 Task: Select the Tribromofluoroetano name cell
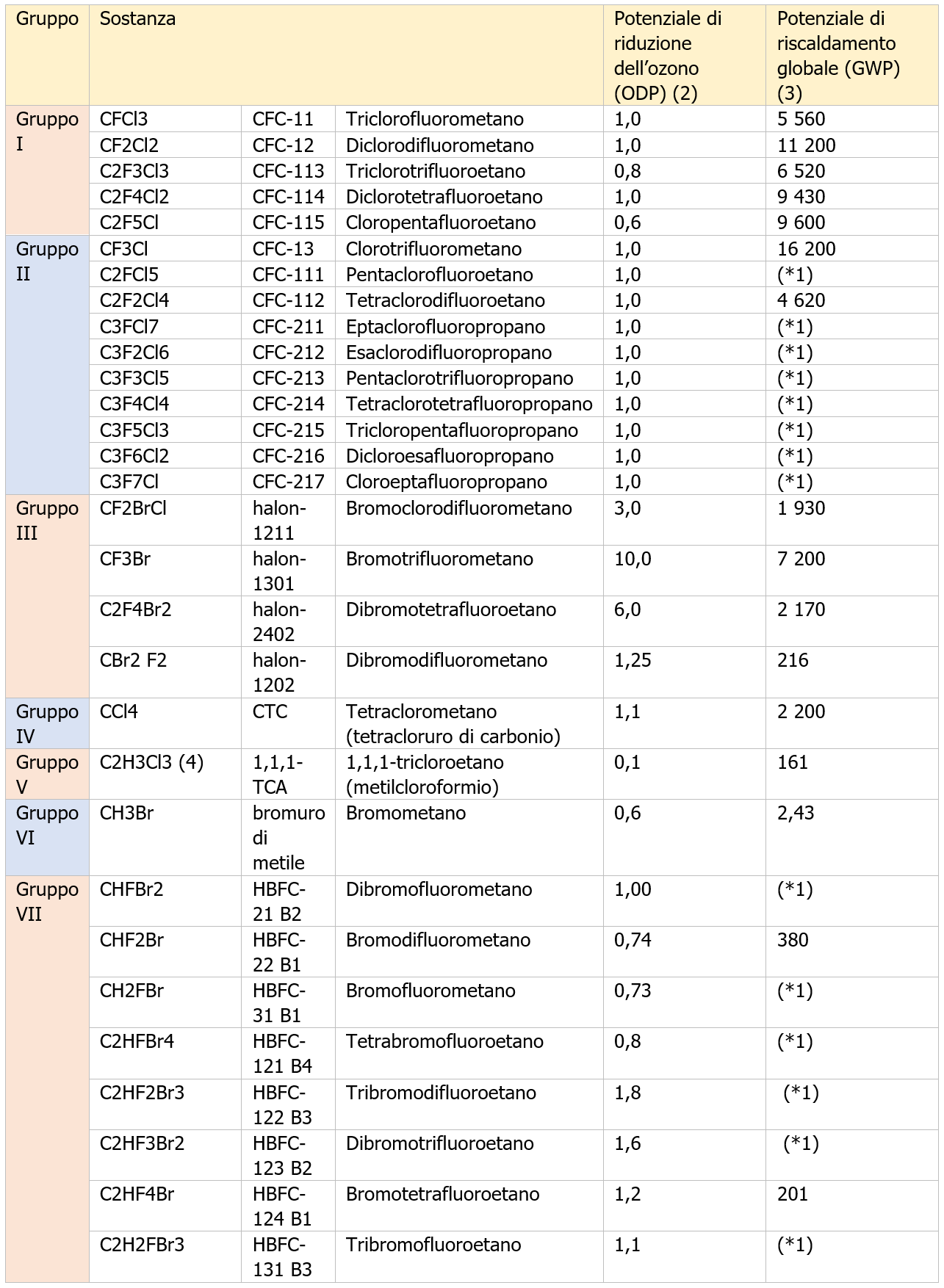pos(433,1245)
